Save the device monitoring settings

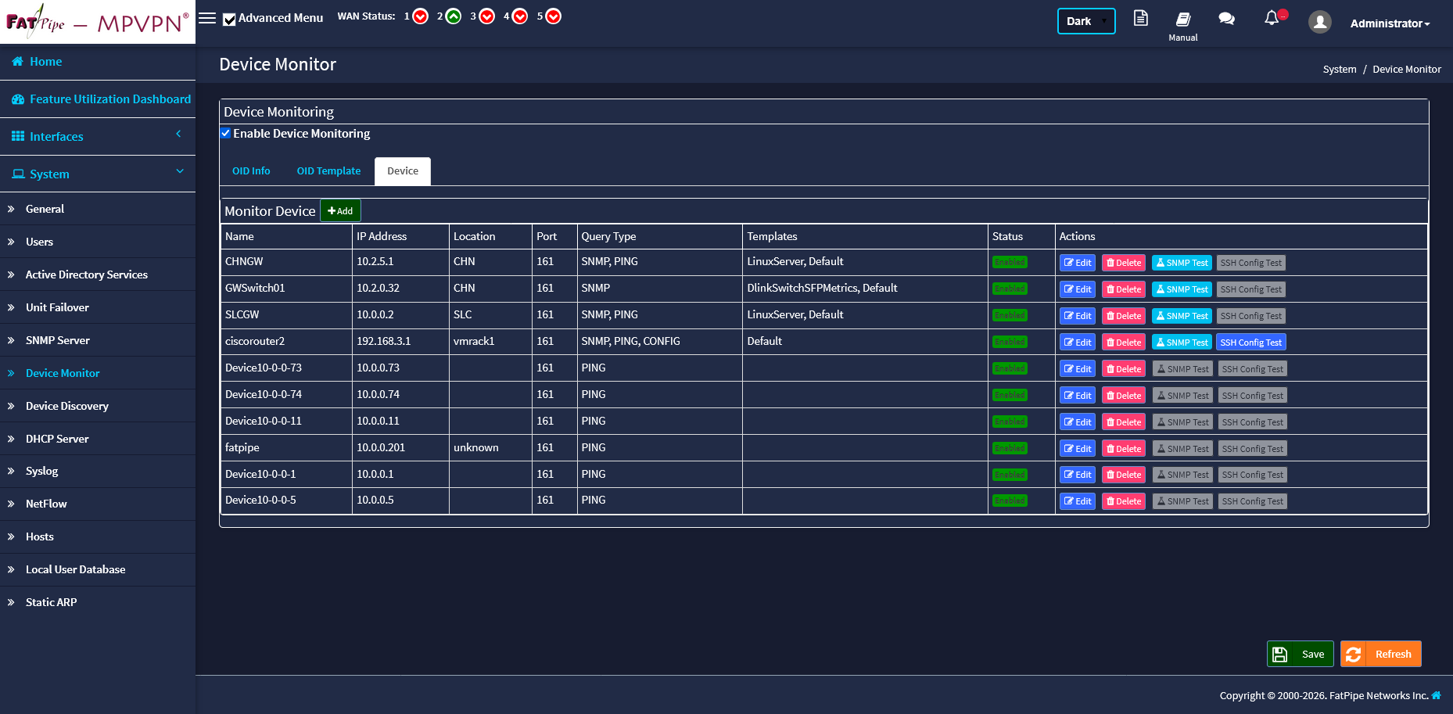click(x=1300, y=654)
